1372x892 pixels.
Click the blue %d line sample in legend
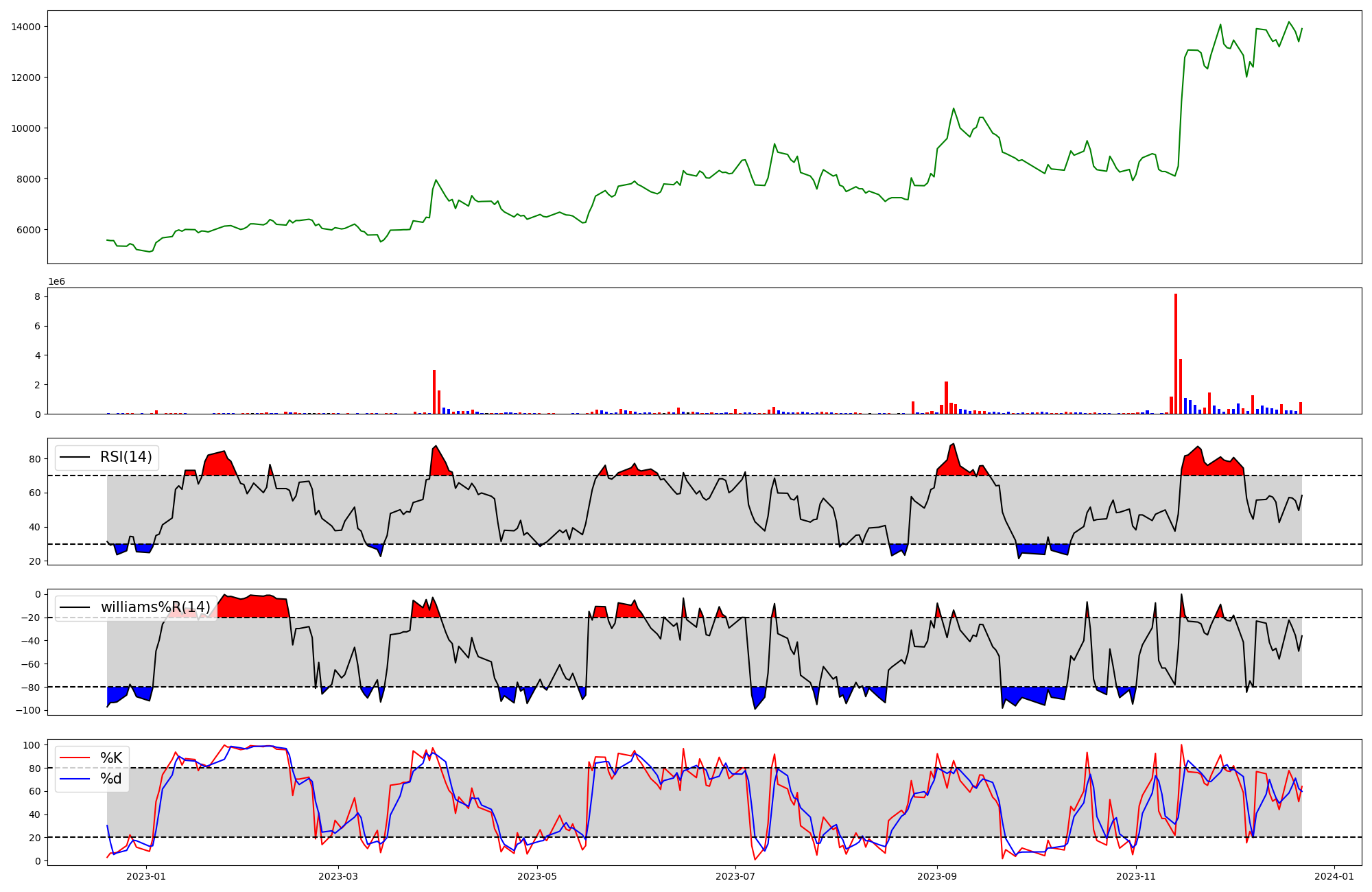75,779
